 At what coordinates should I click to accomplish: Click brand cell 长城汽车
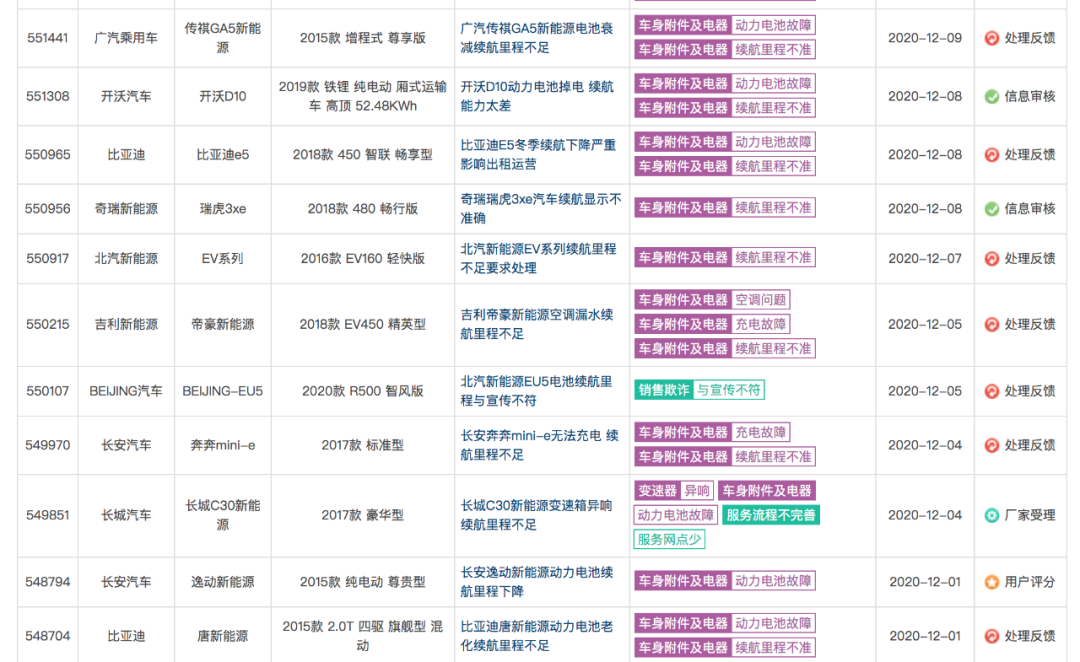pos(126,515)
